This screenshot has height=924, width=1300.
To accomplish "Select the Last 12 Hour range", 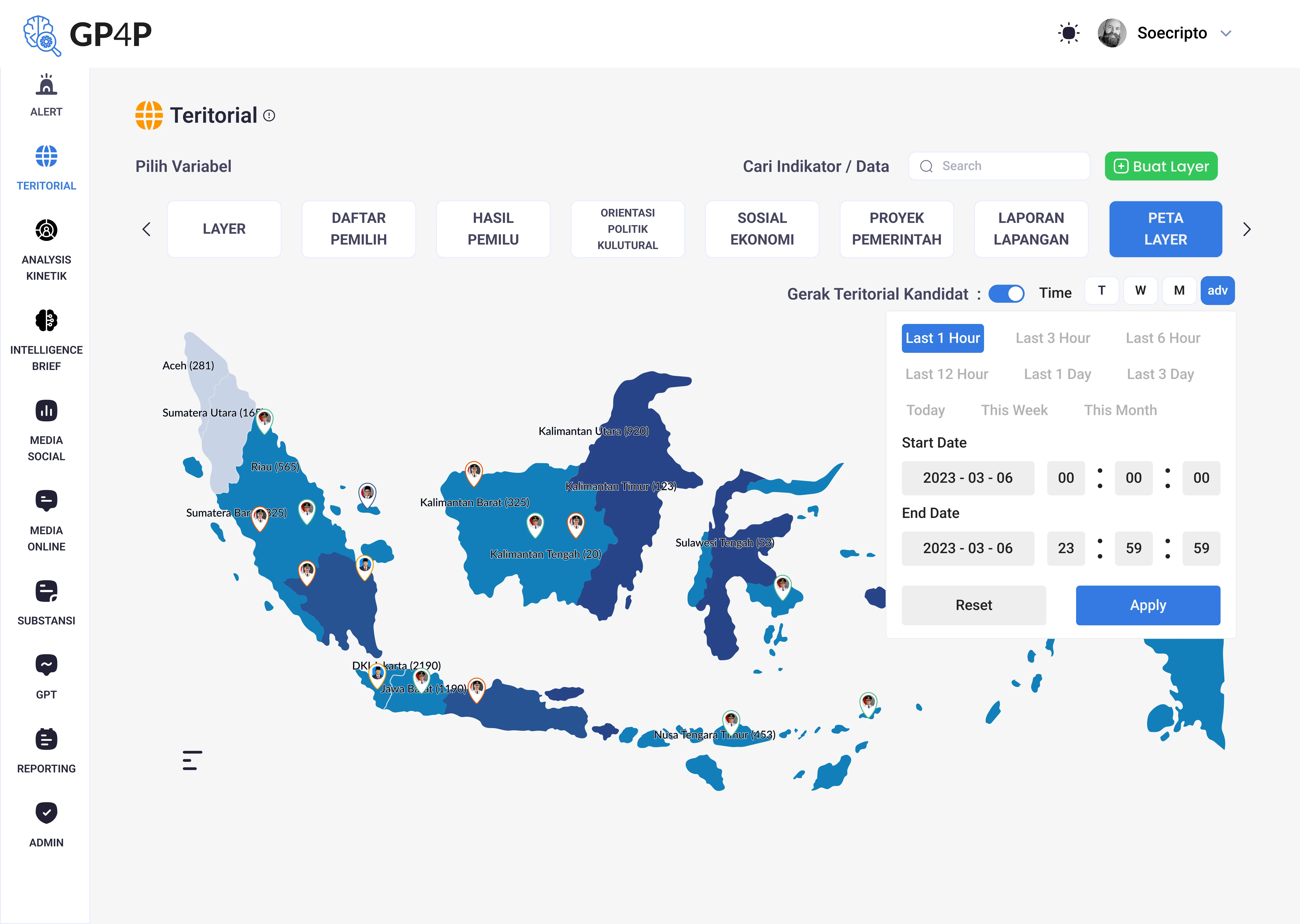I will tap(947, 374).
